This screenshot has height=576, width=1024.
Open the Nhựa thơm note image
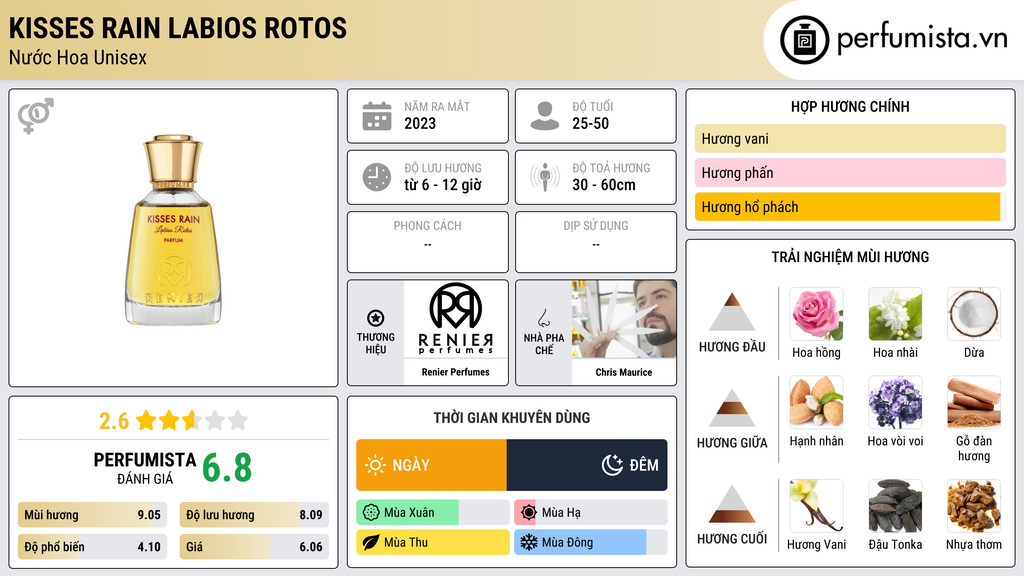974,506
